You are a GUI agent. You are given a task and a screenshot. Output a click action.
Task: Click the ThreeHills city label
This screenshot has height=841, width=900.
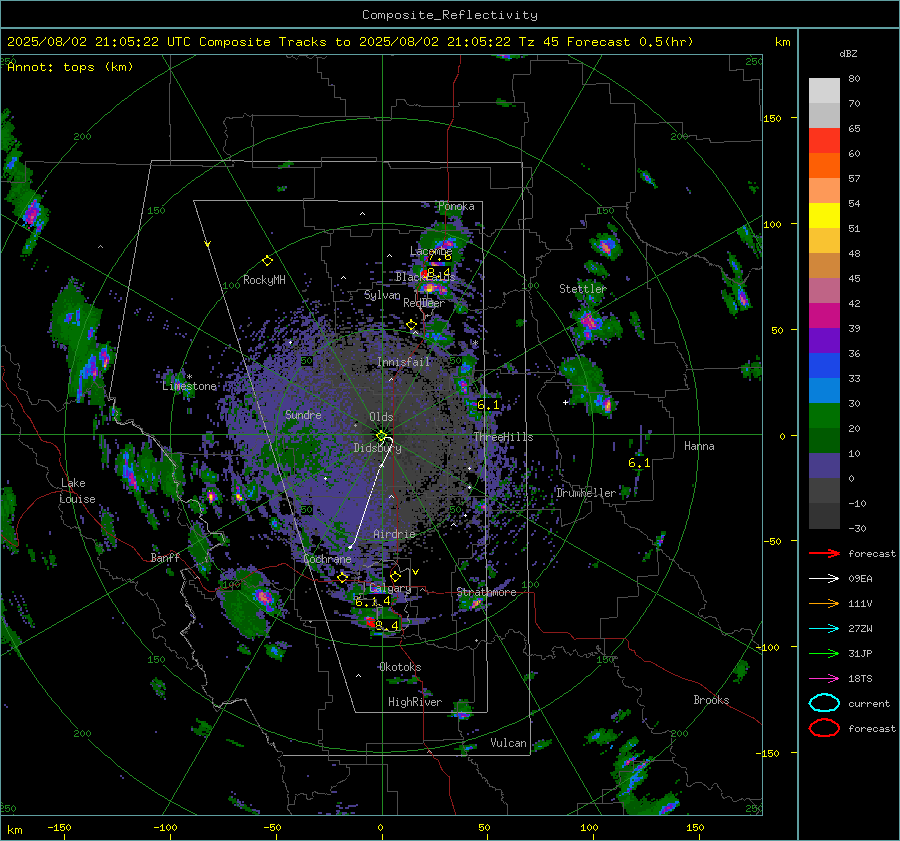pos(503,437)
